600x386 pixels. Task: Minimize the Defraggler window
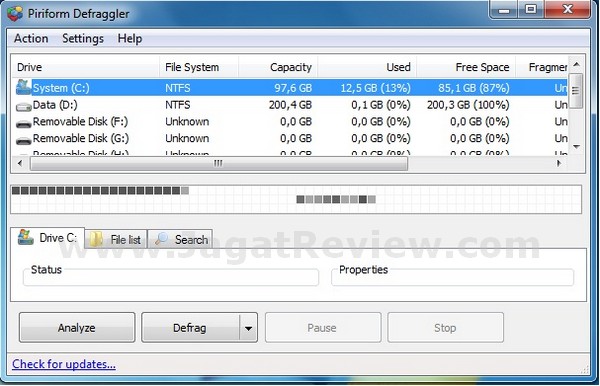point(504,10)
